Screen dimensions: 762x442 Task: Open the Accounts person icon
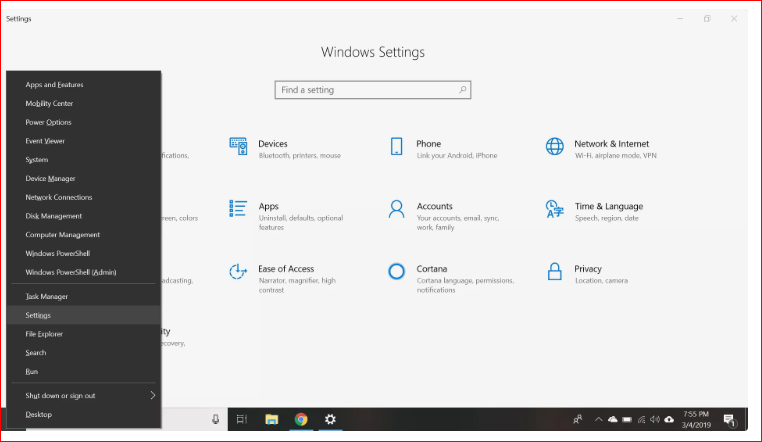pyautogui.click(x=397, y=209)
